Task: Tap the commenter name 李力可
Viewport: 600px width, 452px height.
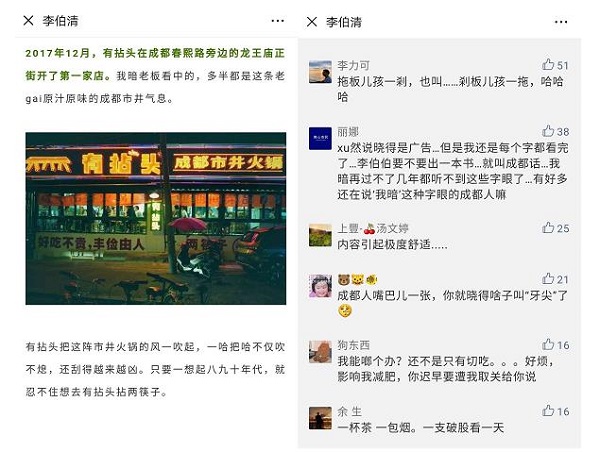Action: [x=353, y=65]
